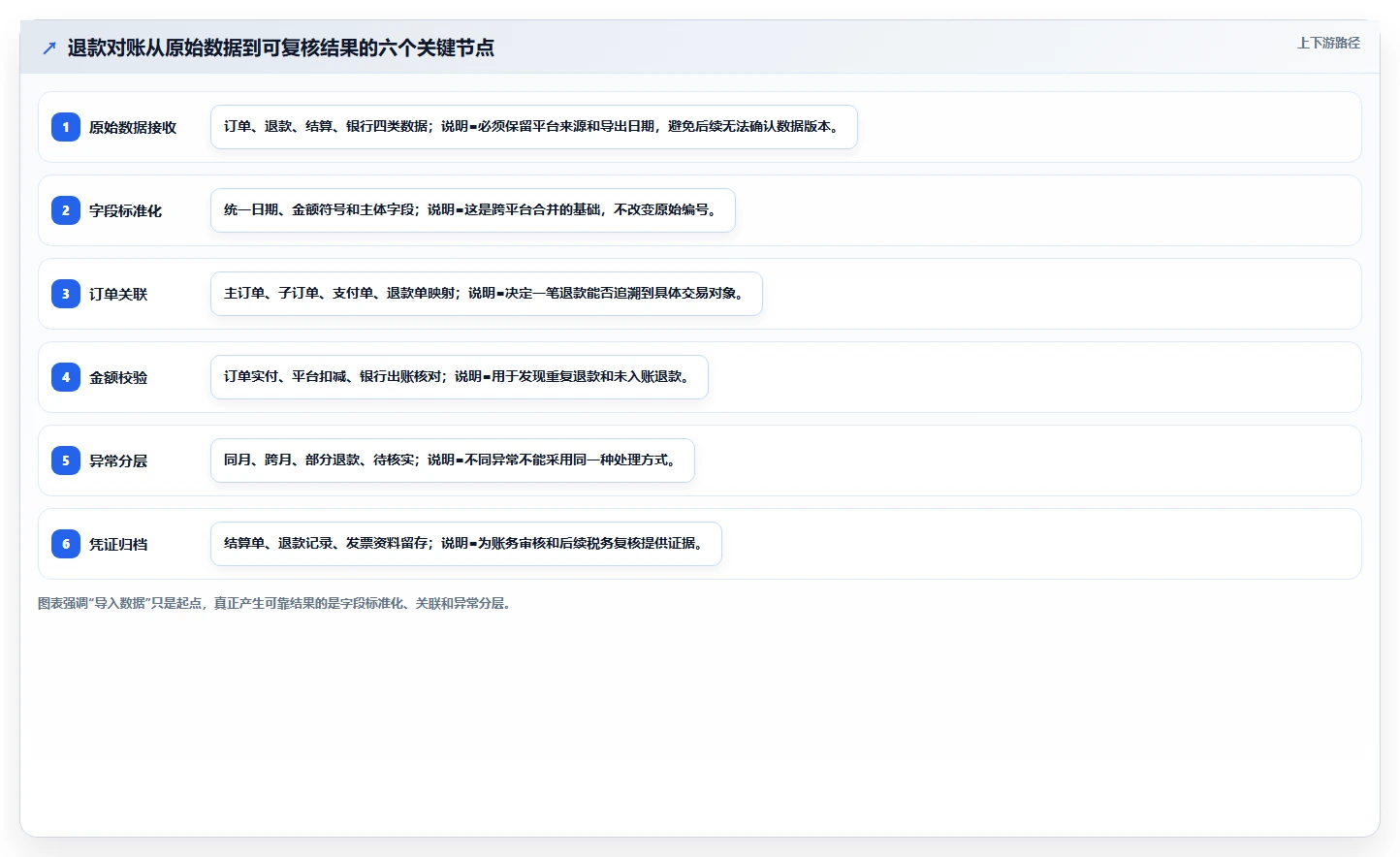
Task: Select the 上下游路径 label
Action: tap(1328, 43)
